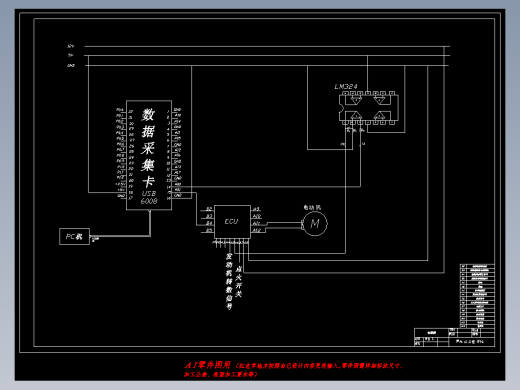This screenshot has height=390, width=520.
Task: Select the red A1零件图用 note text
Action: [293, 369]
